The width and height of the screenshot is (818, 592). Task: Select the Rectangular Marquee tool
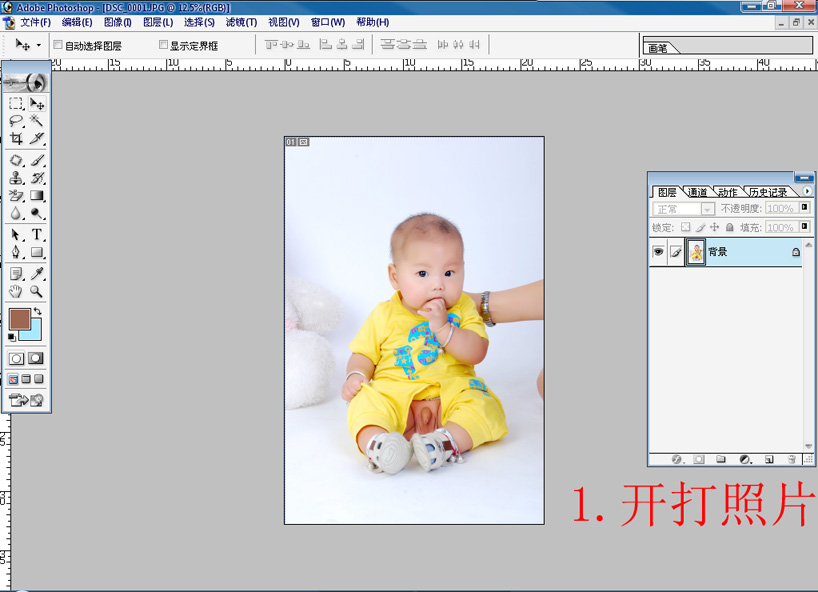tap(16, 103)
